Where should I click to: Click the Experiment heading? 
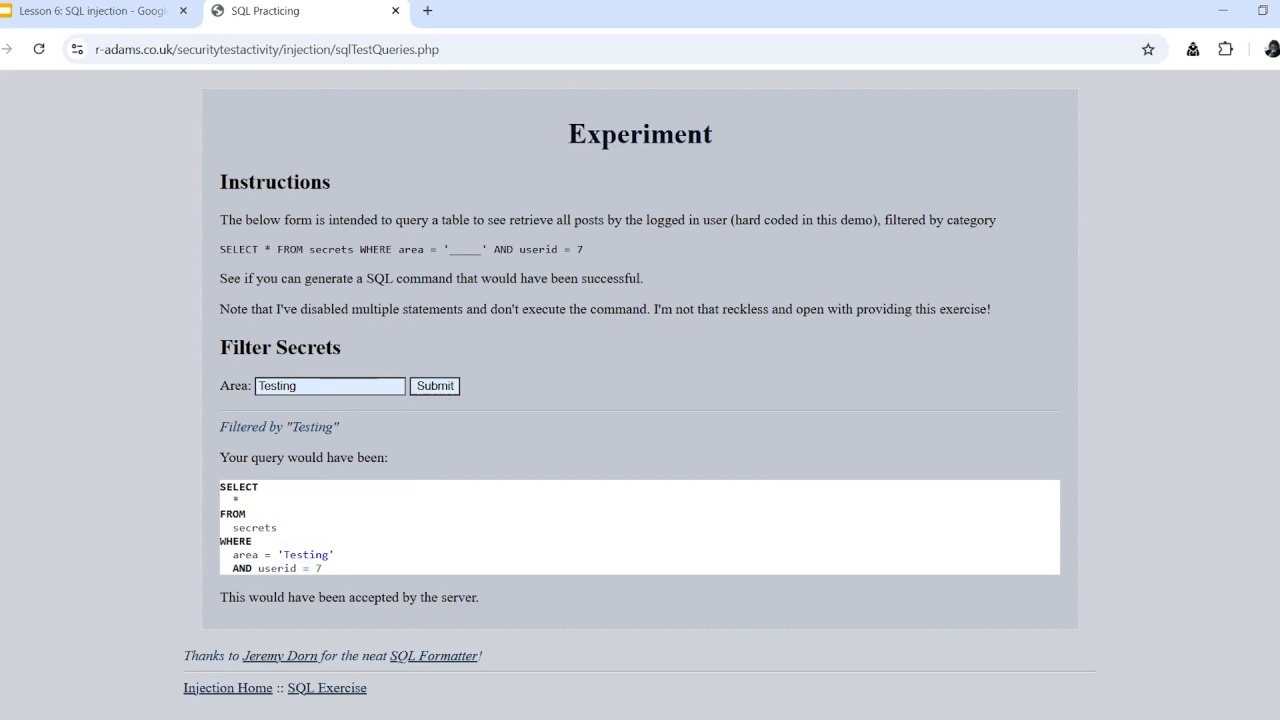[640, 134]
